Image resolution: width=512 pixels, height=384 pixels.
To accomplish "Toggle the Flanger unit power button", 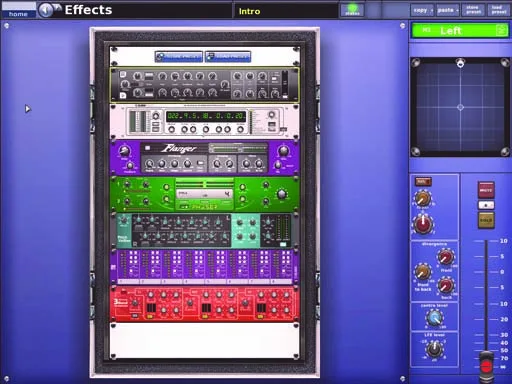I will (x=148, y=148).
